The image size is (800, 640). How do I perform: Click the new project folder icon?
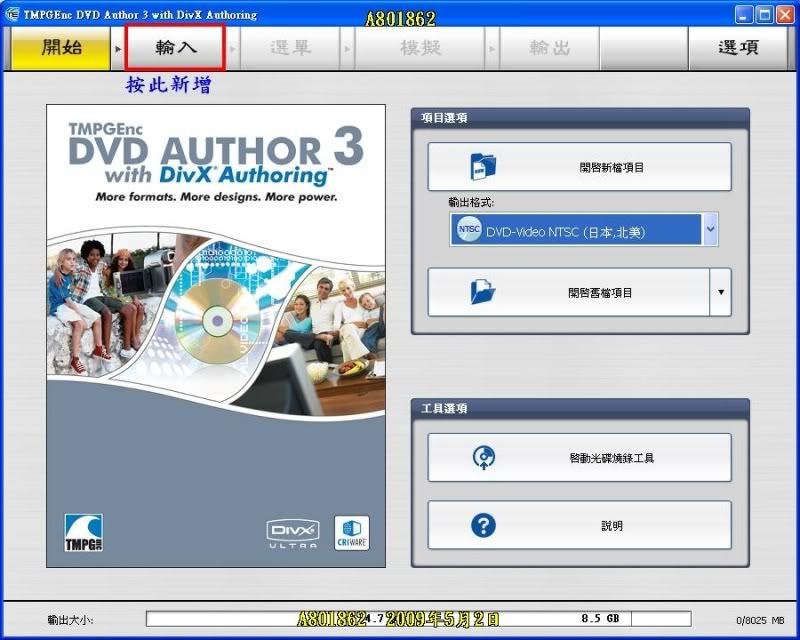483,166
